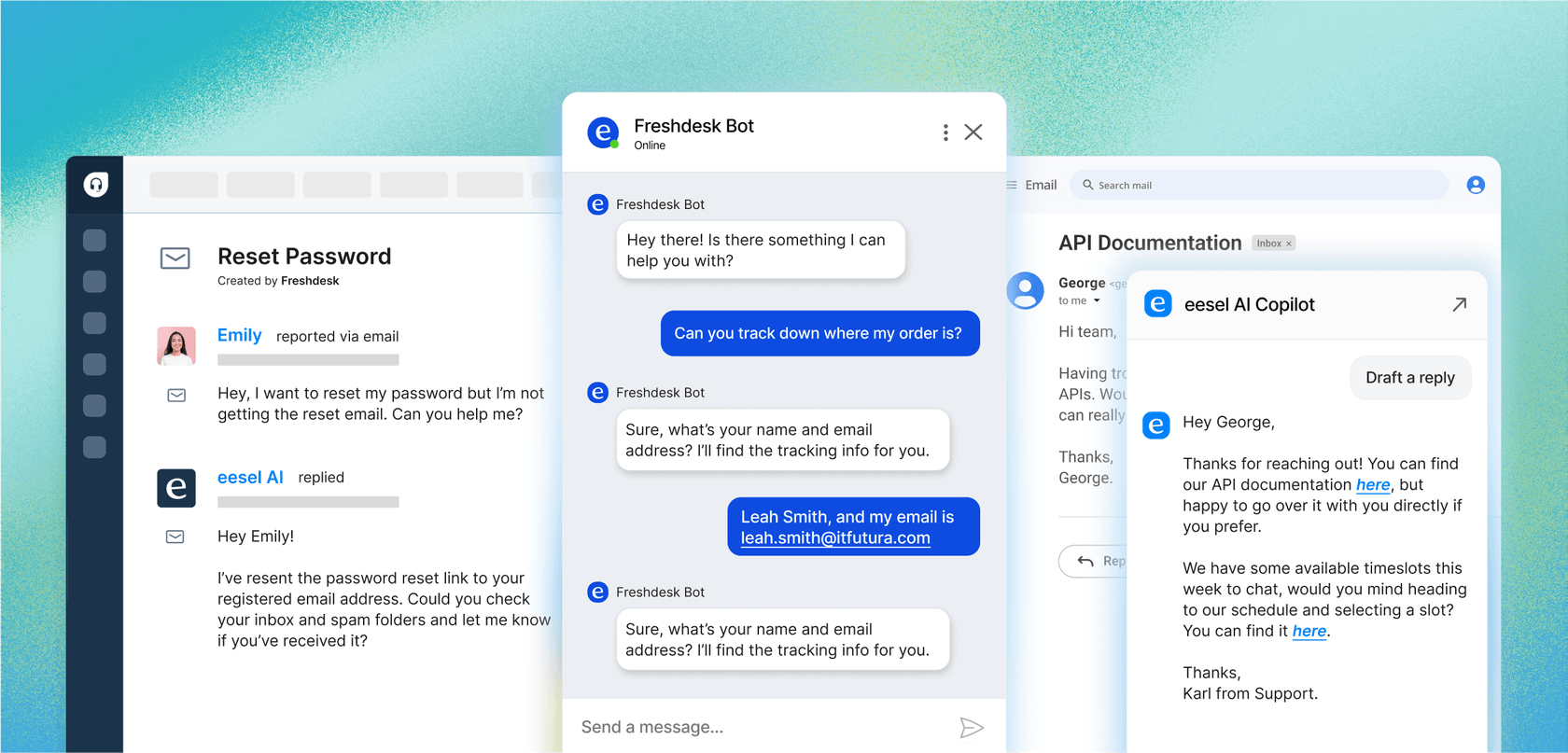Viewport: 1568px width, 753px height.
Task: Open the schedule 'here' link
Action: 1309,632
